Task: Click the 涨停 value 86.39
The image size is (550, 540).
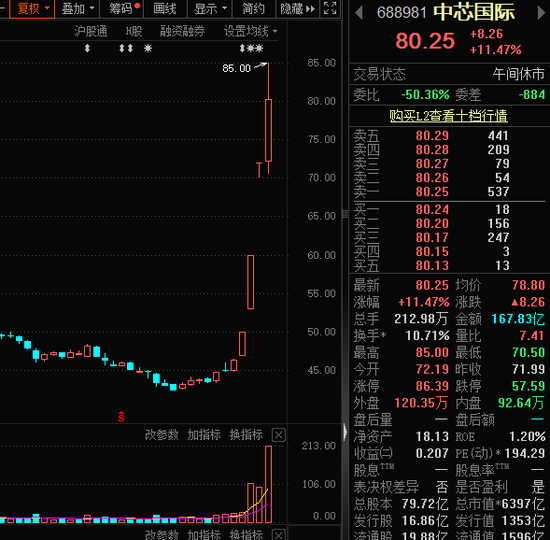Action: [x=432, y=386]
